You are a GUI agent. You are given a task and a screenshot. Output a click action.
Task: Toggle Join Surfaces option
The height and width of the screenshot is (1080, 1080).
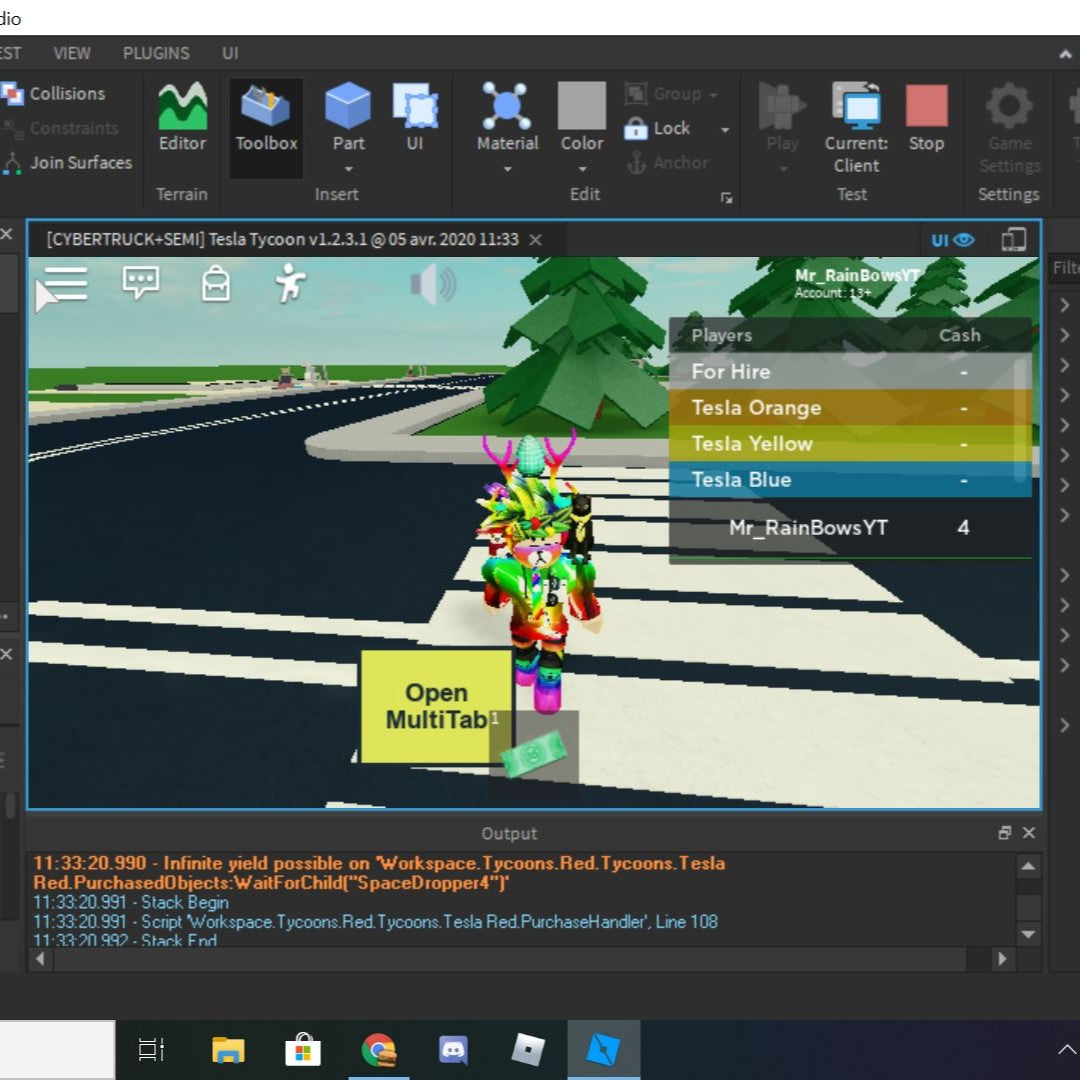click(68, 162)
